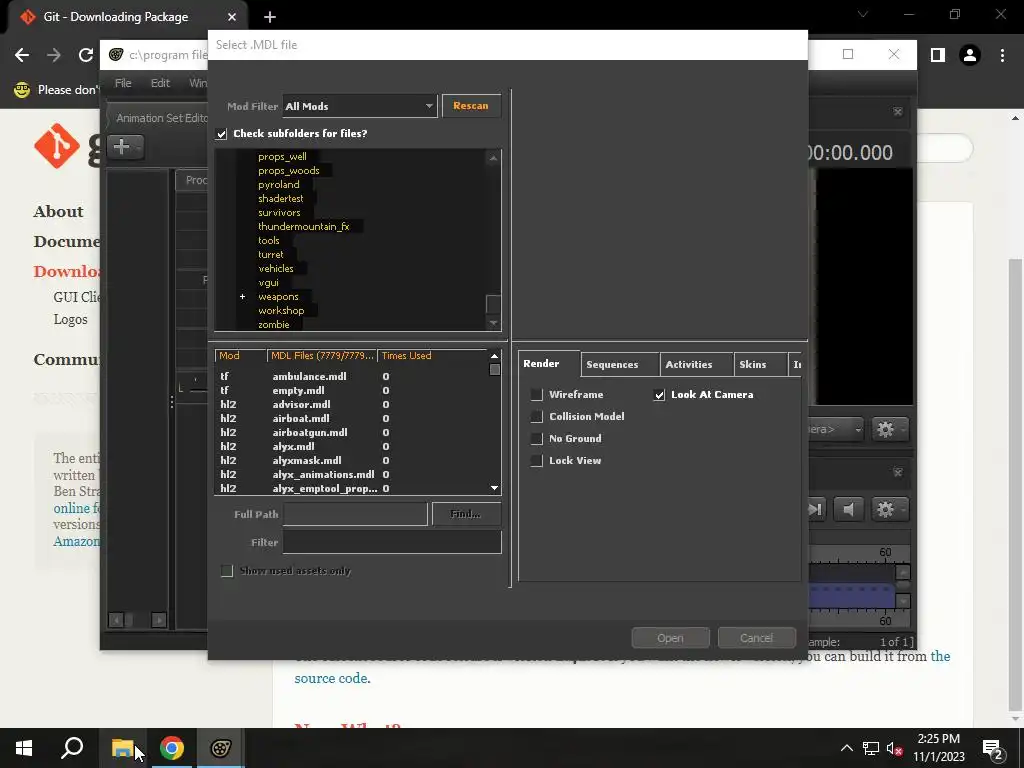Enable No Ground checkbox

[537, 439]
